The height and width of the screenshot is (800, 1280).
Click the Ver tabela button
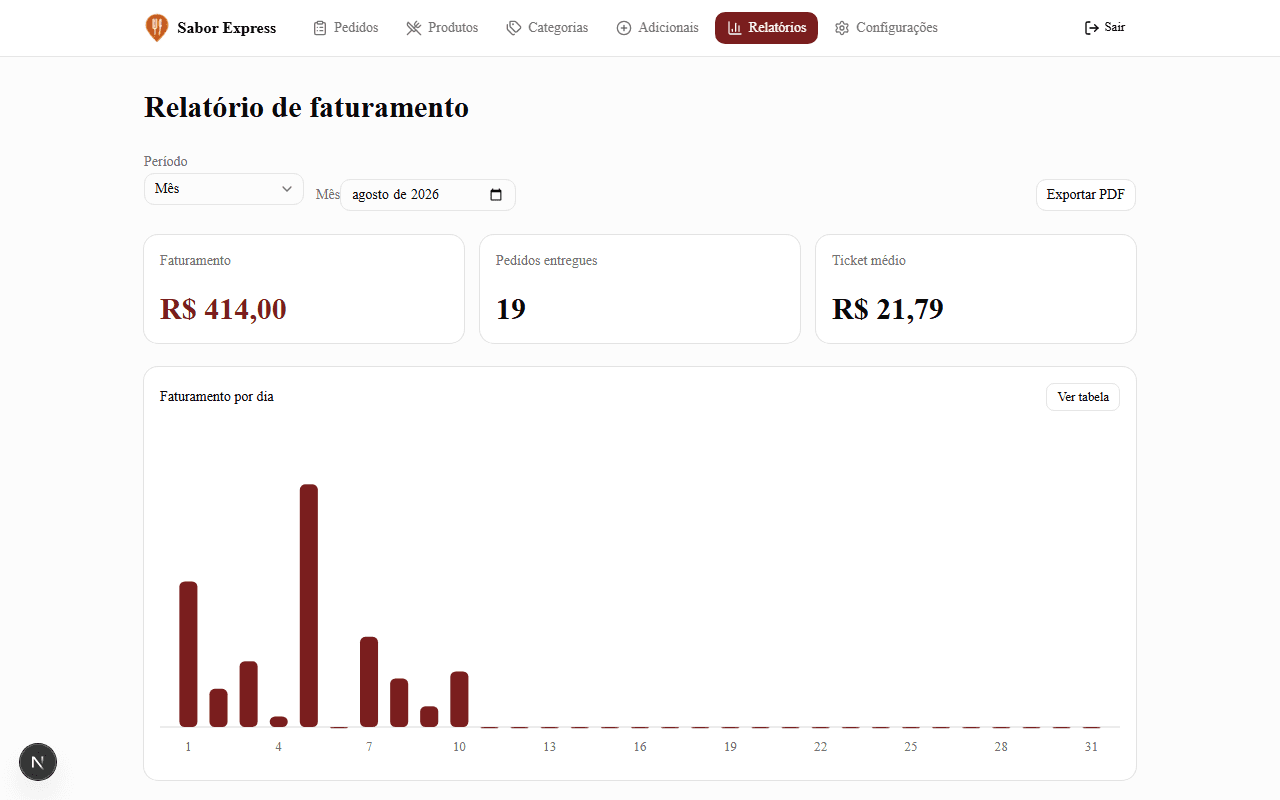(x=1083, y=397)
